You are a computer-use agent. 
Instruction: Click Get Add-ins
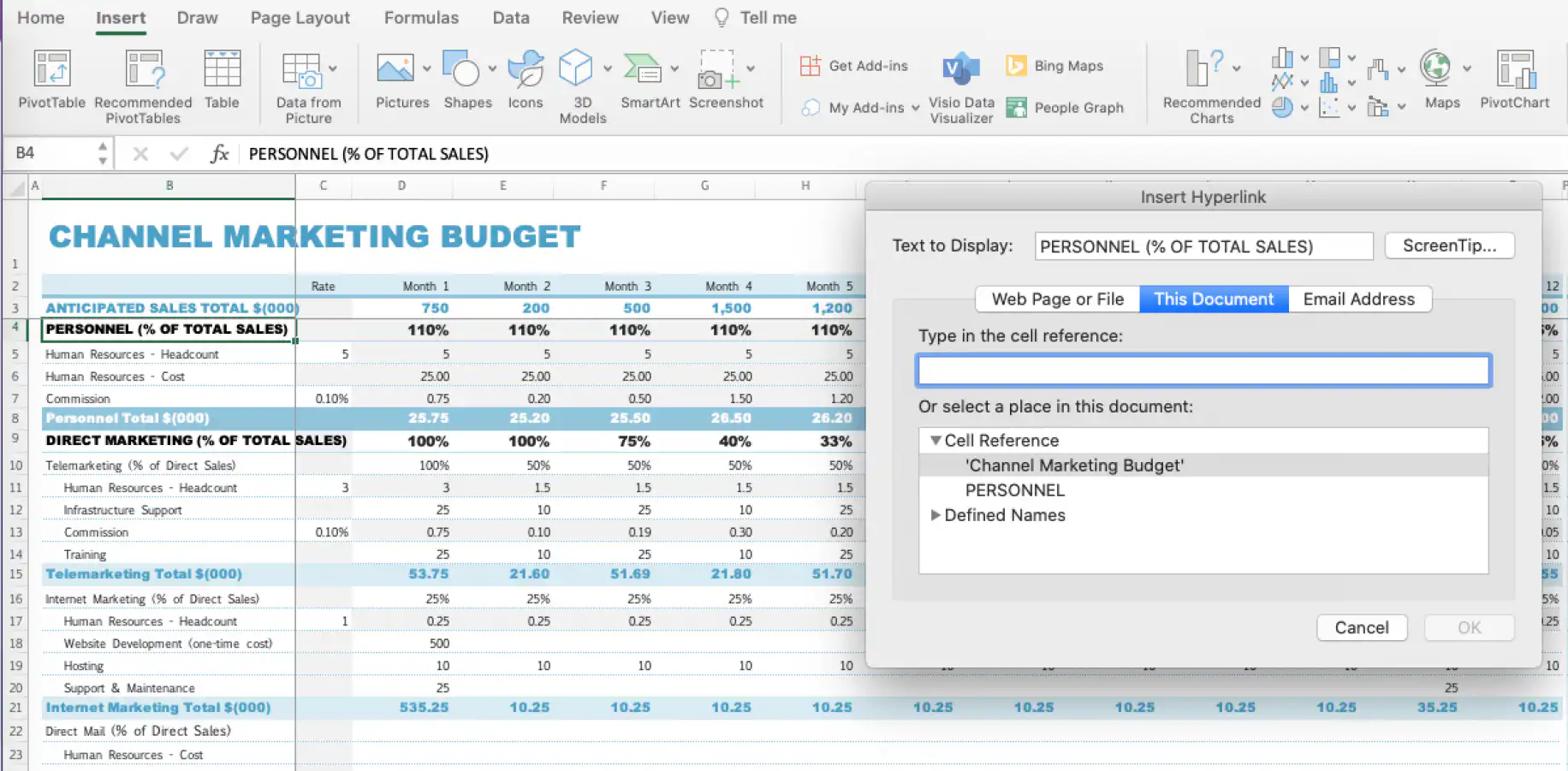coord(853,66)
